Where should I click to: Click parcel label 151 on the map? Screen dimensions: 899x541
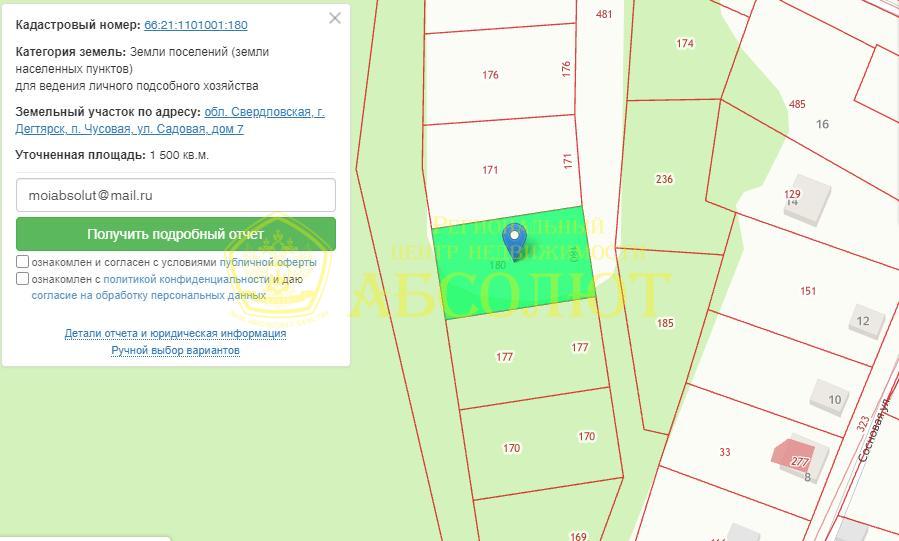pos(808,291)
